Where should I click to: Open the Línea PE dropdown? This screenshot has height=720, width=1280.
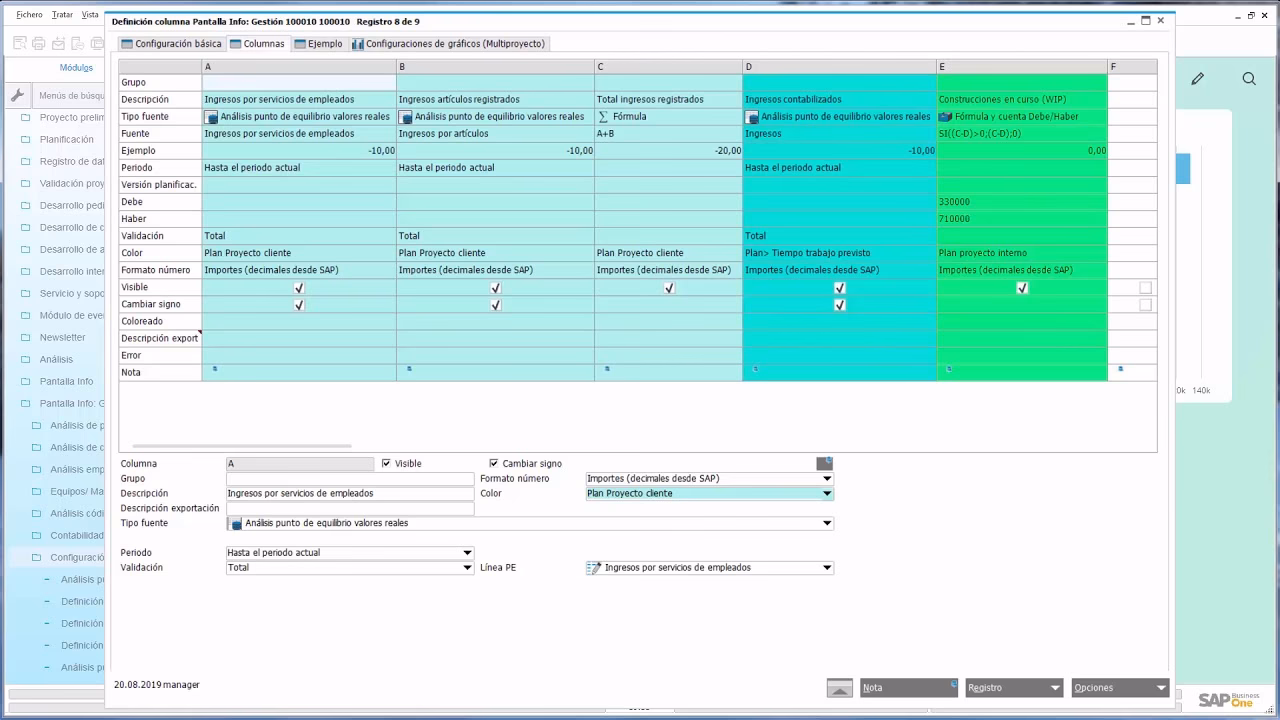point(826,568)
